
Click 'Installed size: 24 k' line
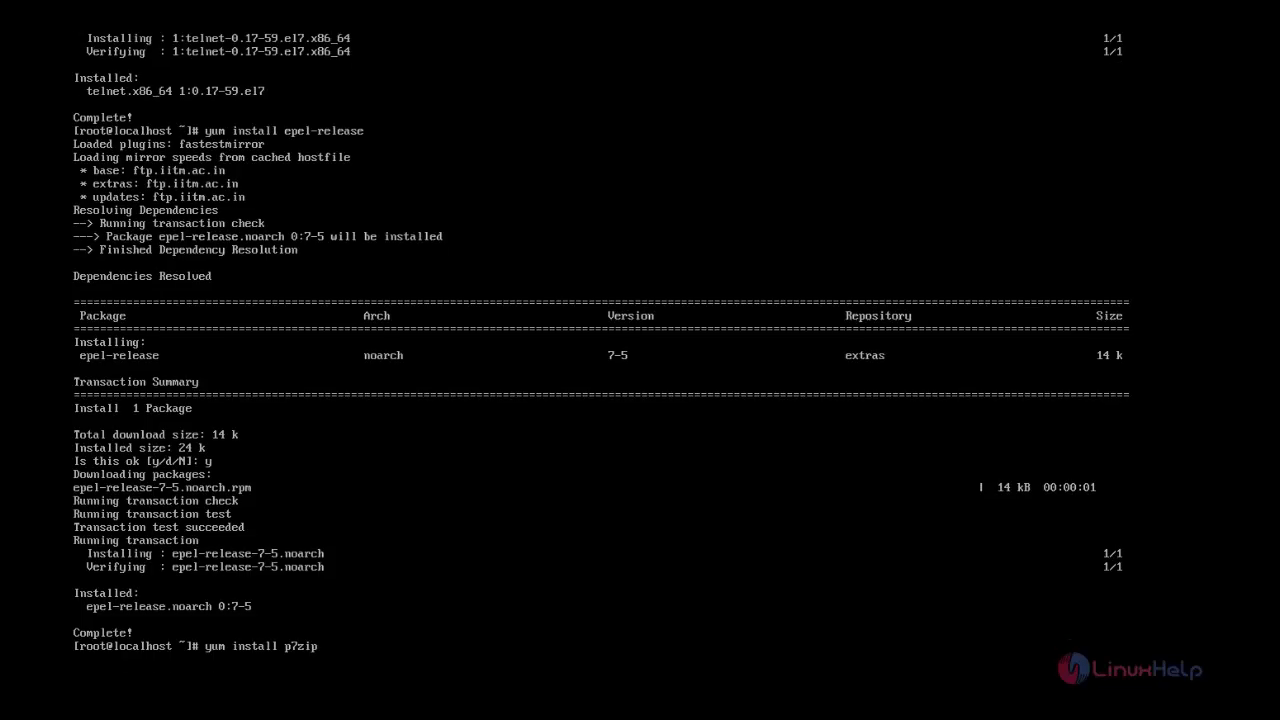click(139, 448)
